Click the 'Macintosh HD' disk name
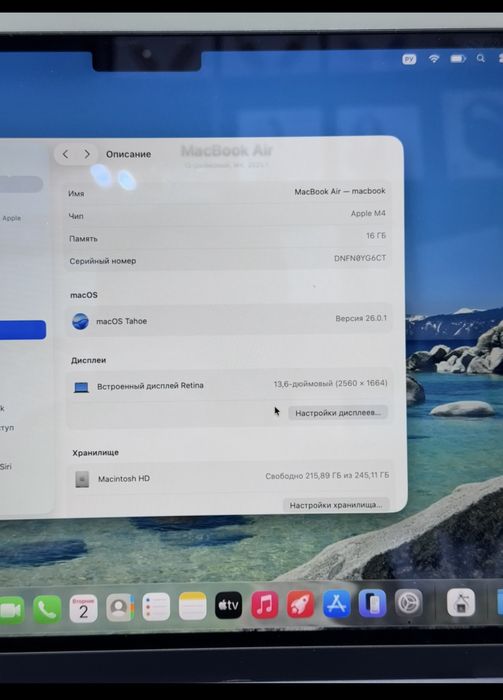 (x=124, y=479)
